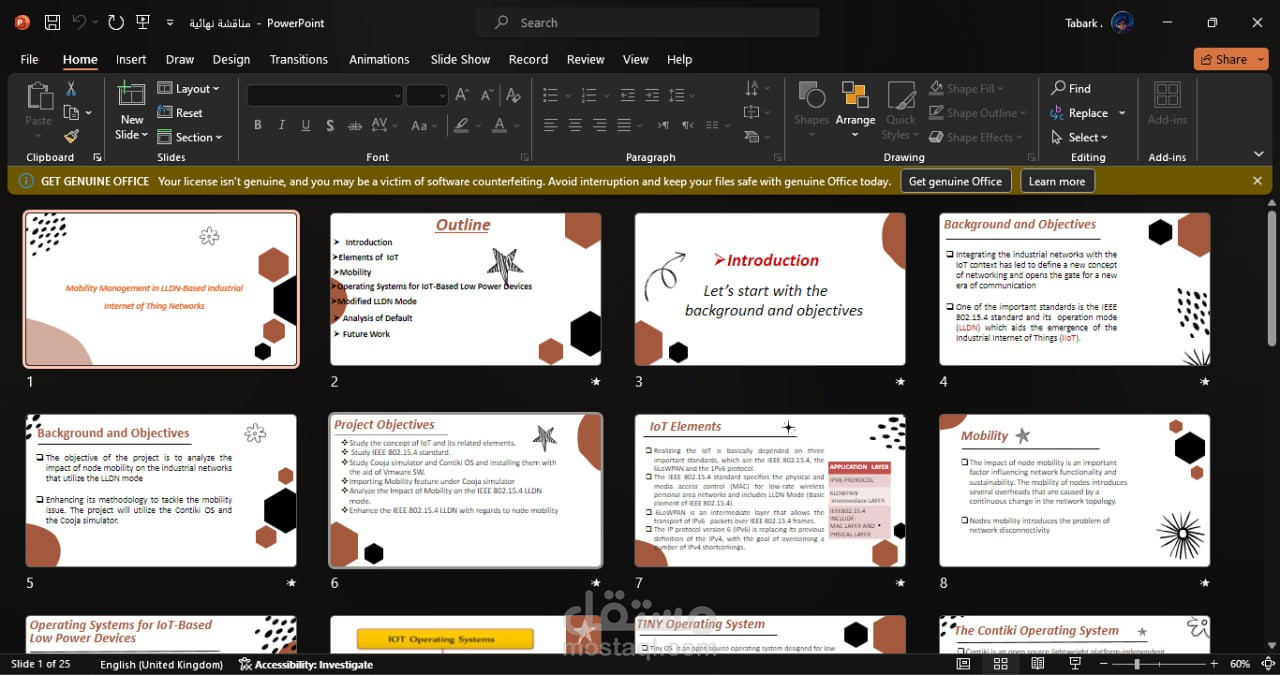Click Convert to SmartArt icon
The image size is (1280, 675).
(x=753, y=137)
